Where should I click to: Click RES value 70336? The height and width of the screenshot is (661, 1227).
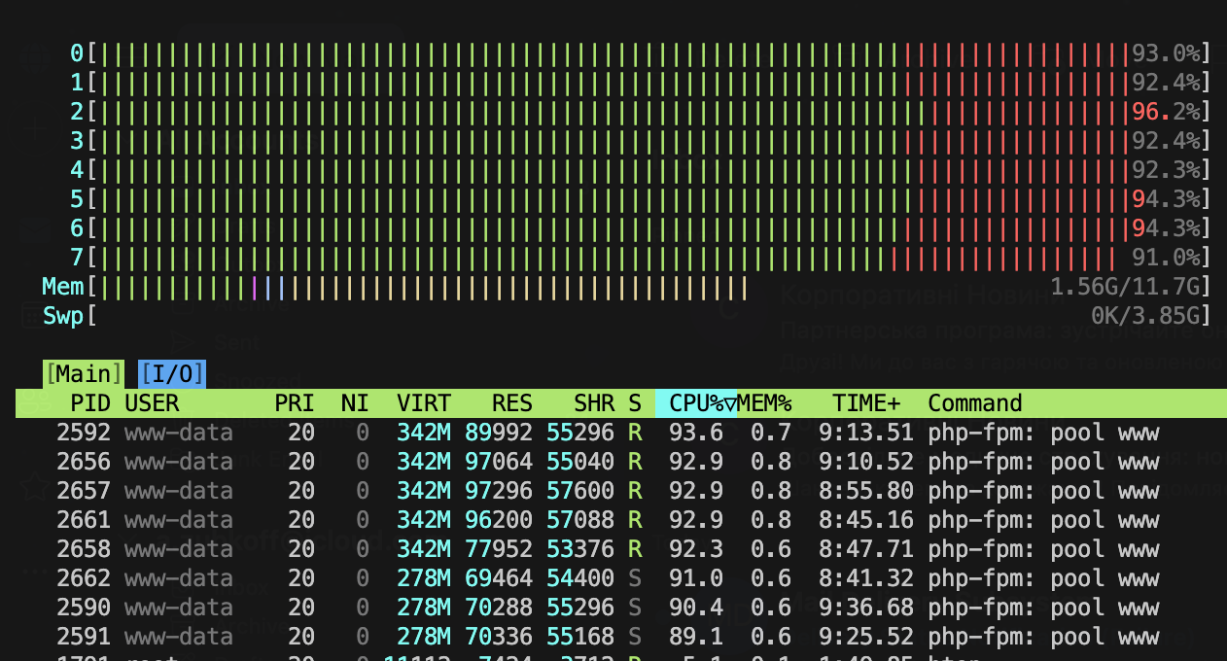[x=498, y=636]
